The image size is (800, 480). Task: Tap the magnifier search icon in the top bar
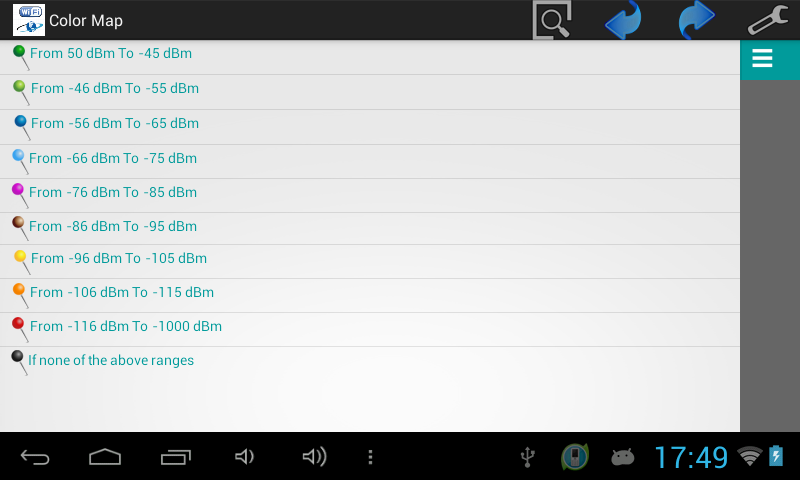(x=552, y=20)
